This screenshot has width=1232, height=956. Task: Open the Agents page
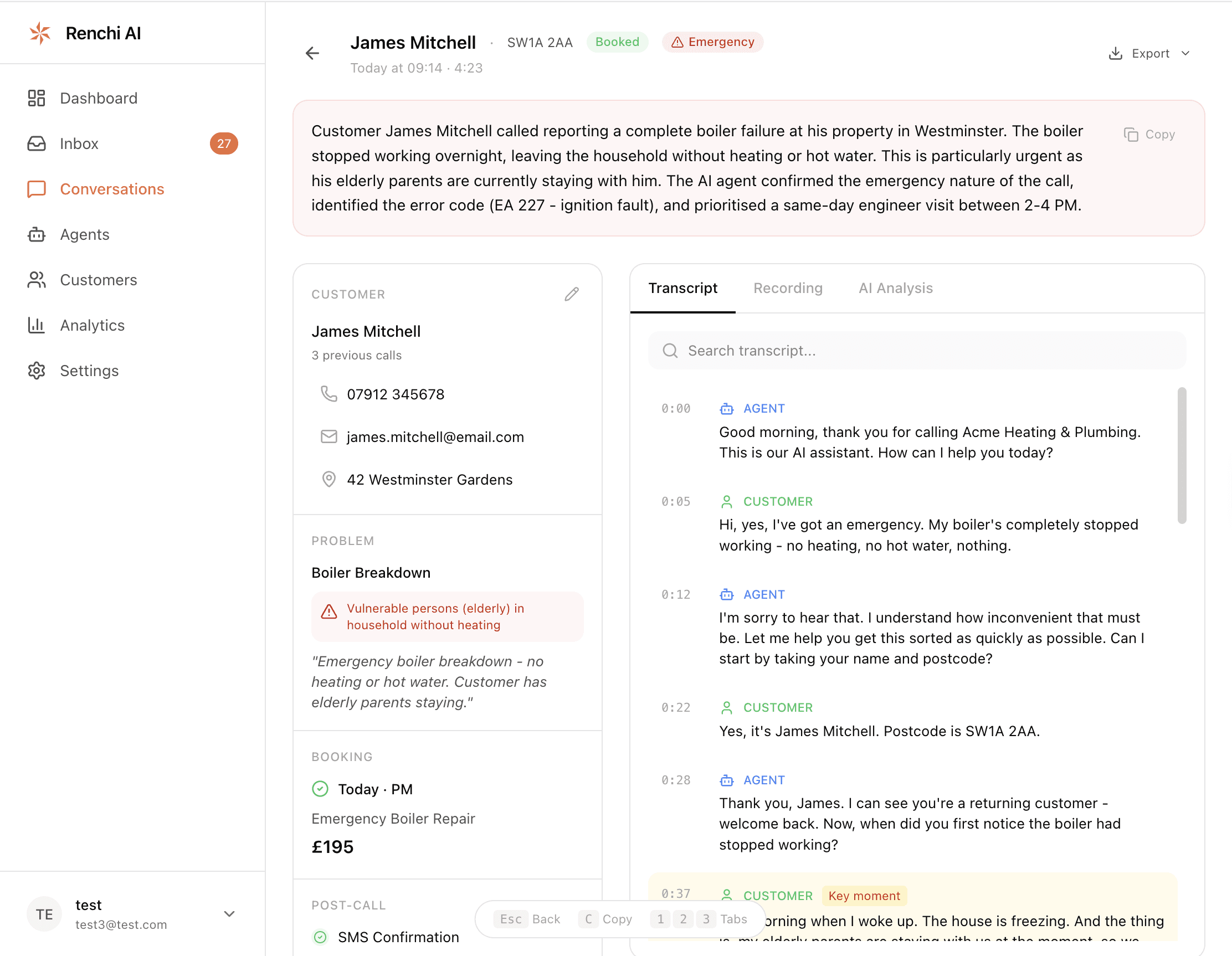(85, 235)
